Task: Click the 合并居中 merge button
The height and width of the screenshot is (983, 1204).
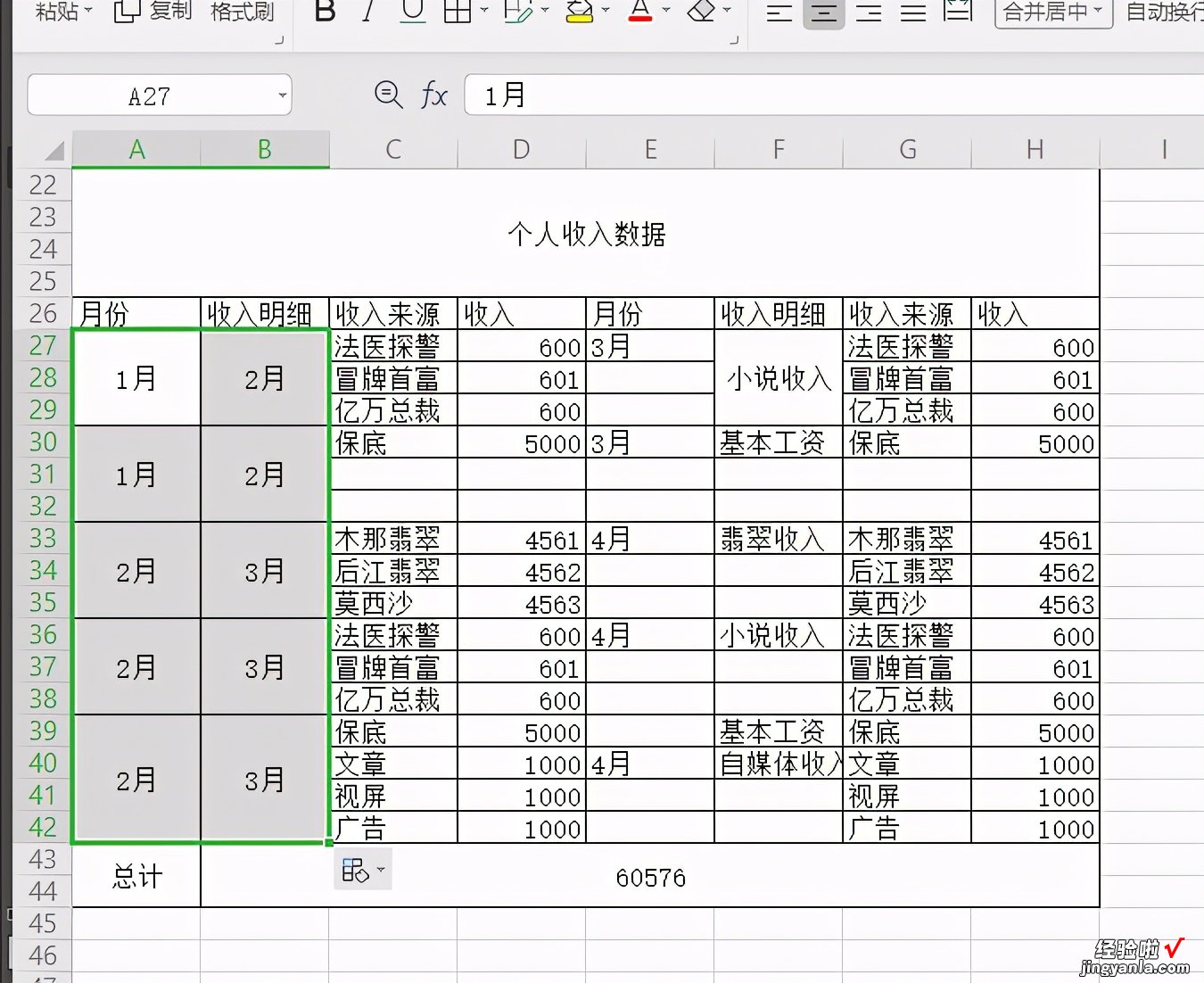Action: (x=1053, y=12)
